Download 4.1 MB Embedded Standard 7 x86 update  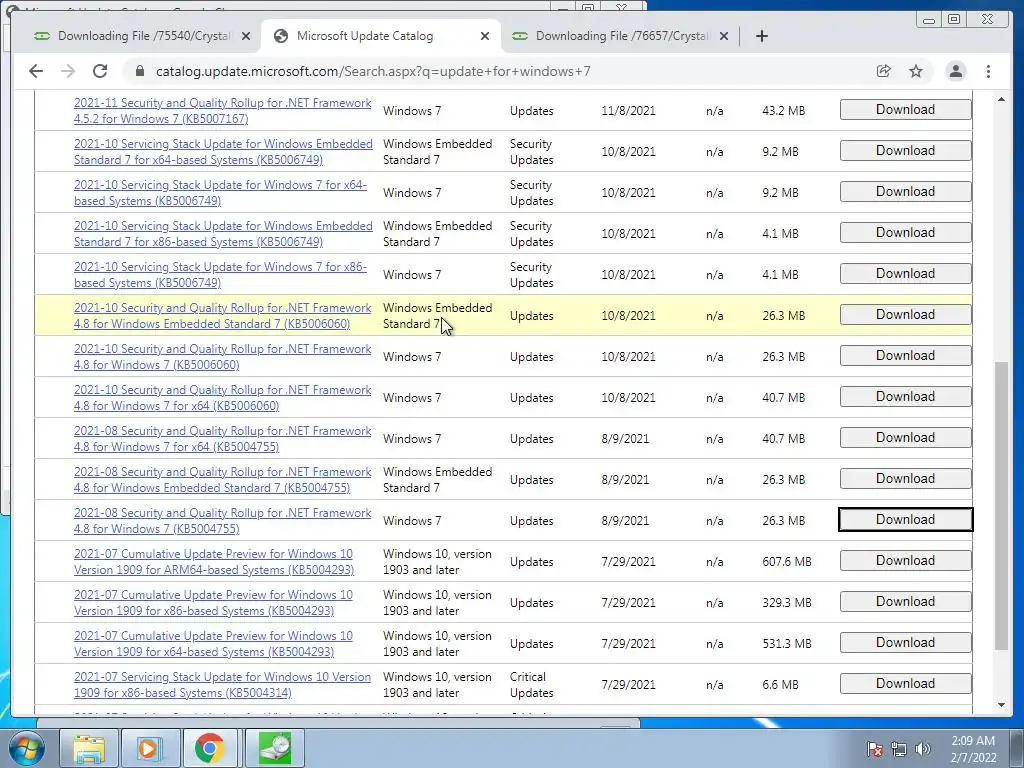pyautogui.click(x=905, y=233)
